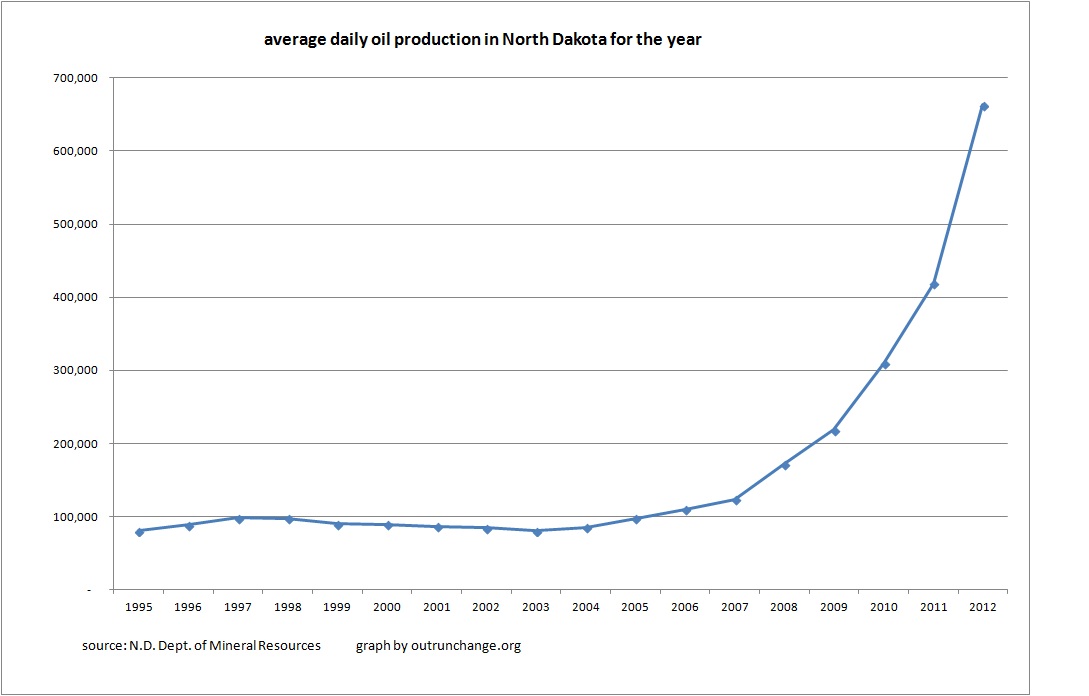Click the 2012 data point marker
Viewport: 1089px width, 696px height.
984,106
